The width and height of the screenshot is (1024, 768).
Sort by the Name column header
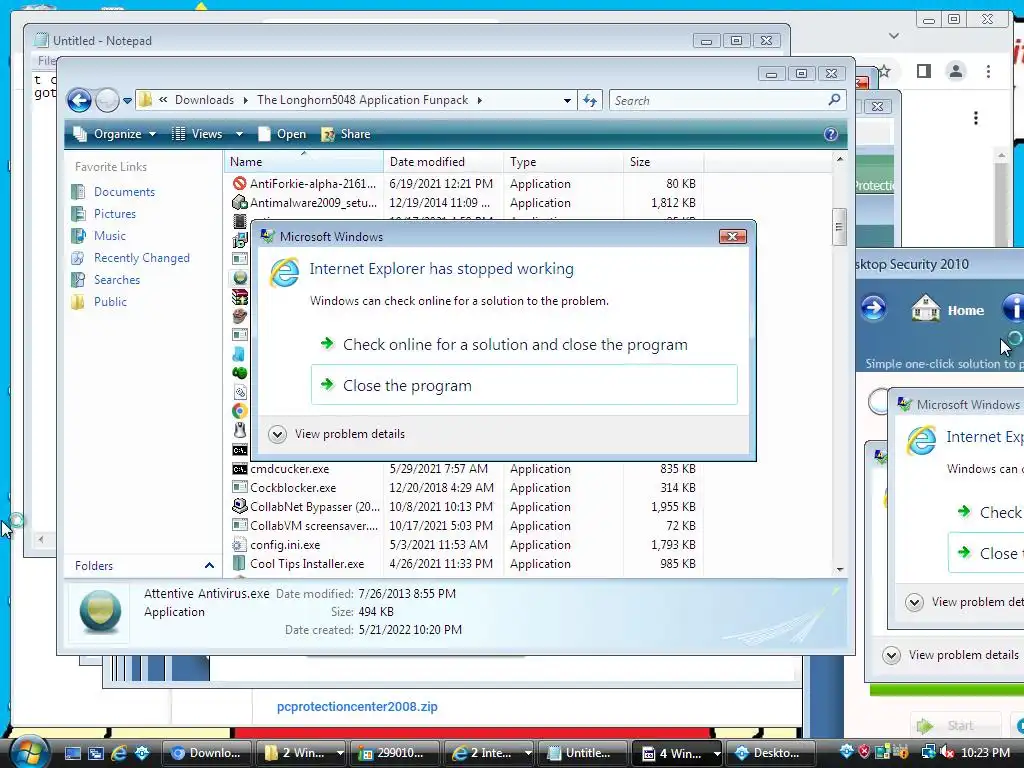tap(304, 161)
